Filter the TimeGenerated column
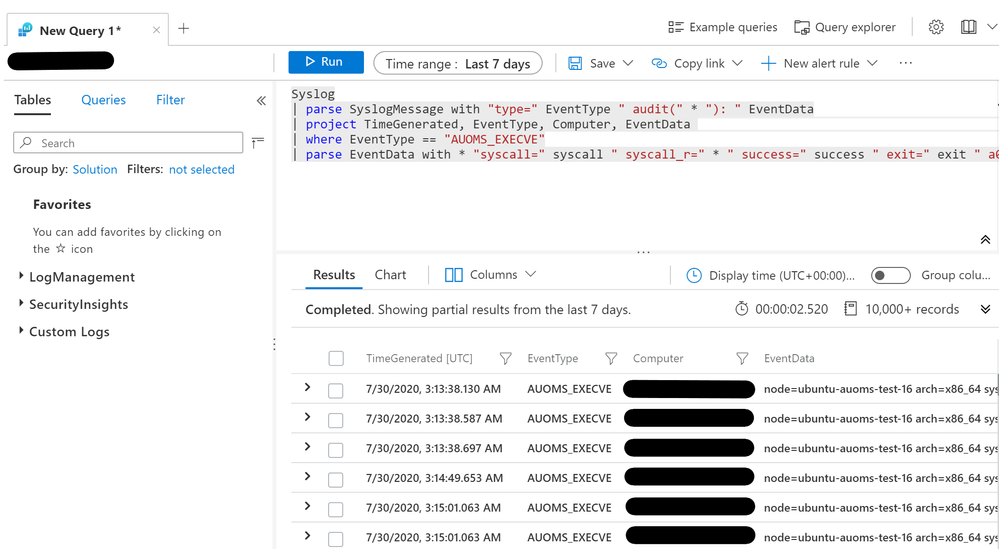Screen dimensions: 999x549 (x=505, y=359)
